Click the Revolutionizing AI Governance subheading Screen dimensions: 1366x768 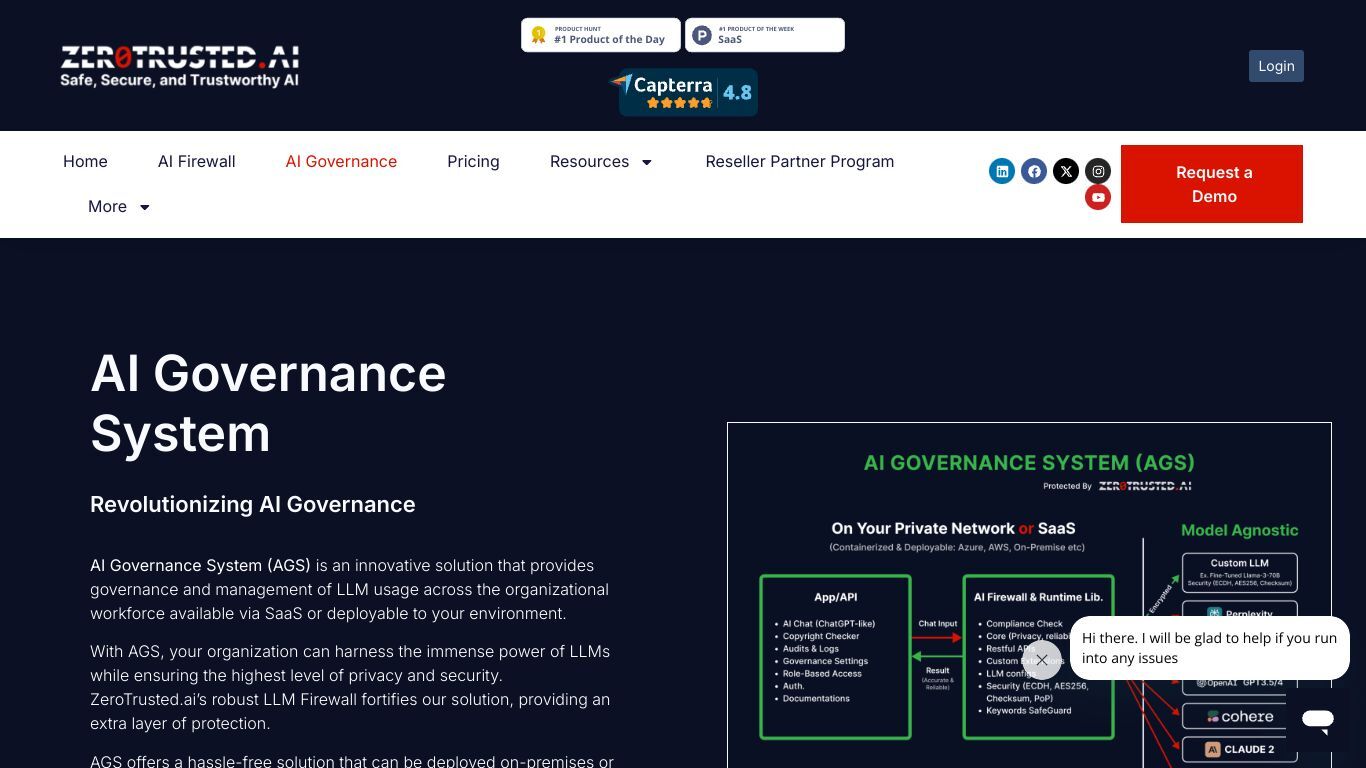click(x=253, y=504)
